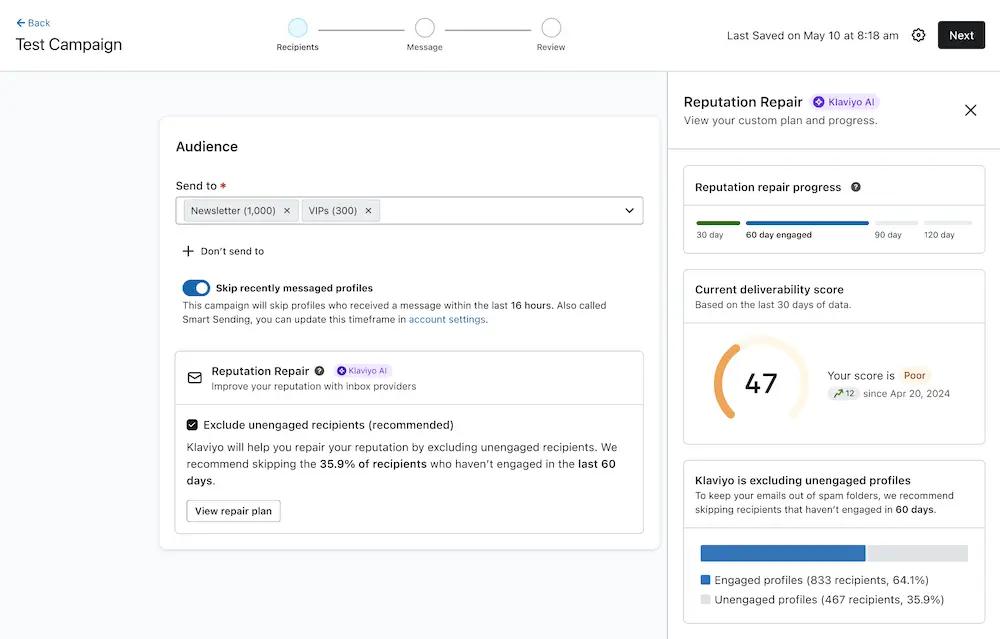Viewport: 1000px width, 639px height.
Task: Click the envelope icon beside Reputation Repair
Action: [193, 377]
